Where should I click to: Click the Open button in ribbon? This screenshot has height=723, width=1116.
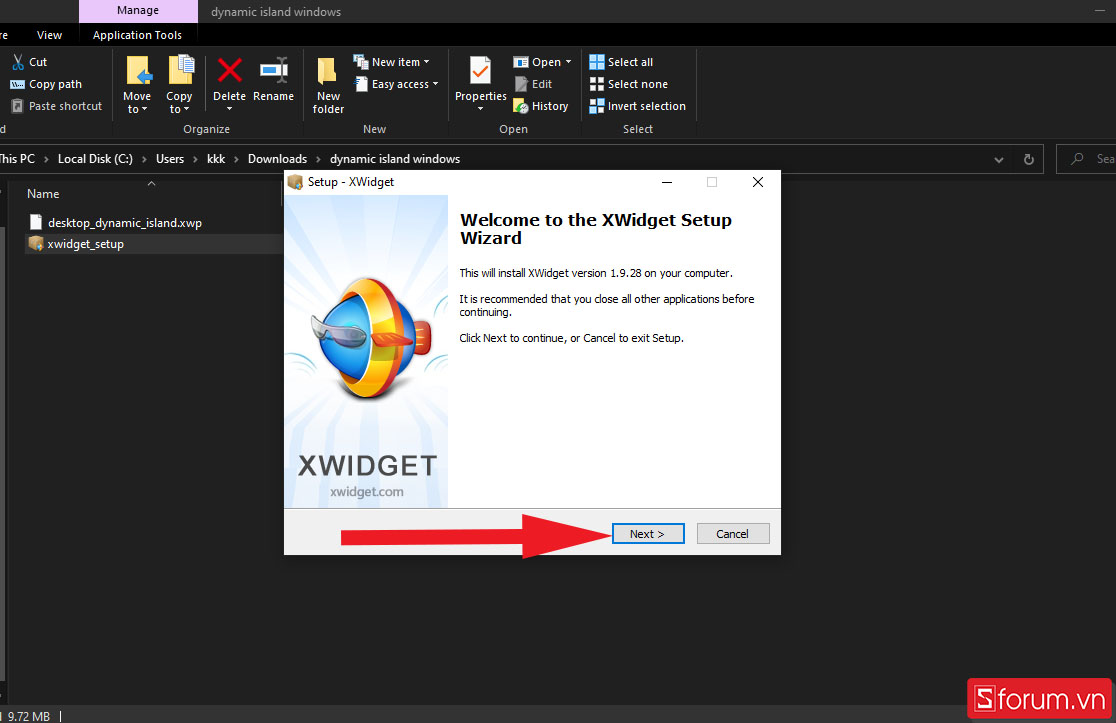click(537, 62)
